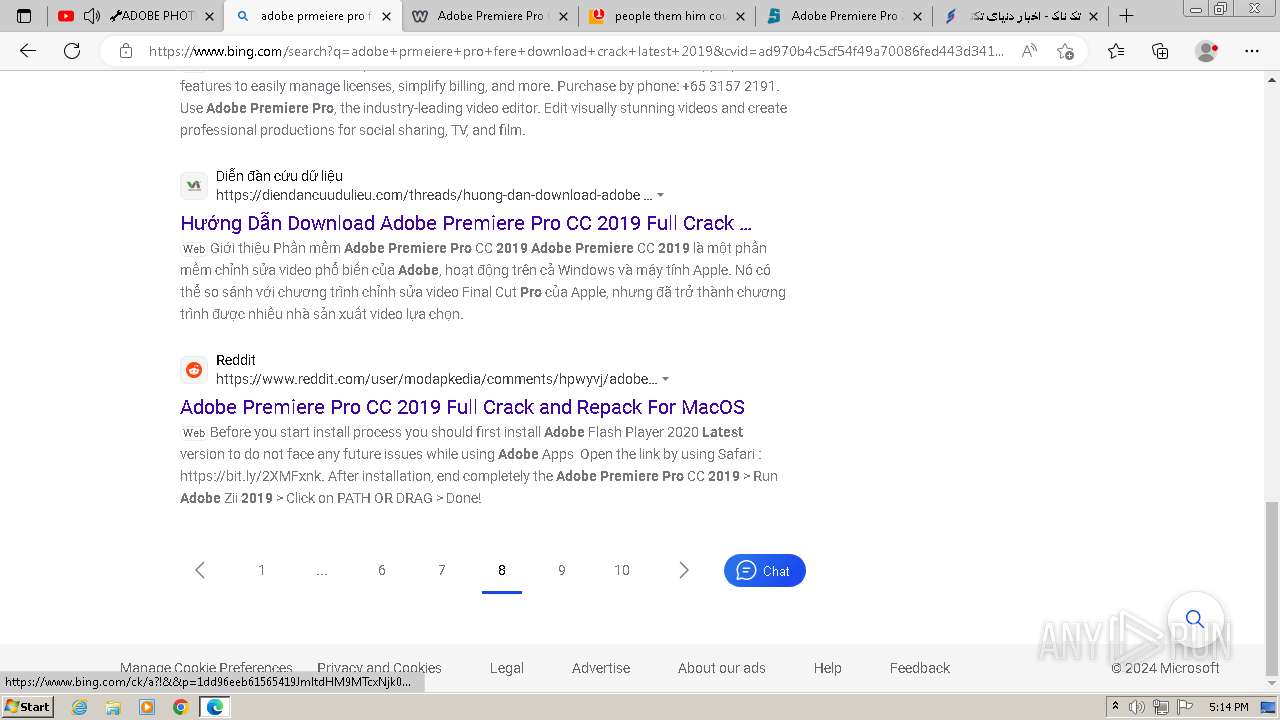
Task: Switch to the ADOBE PHOTO YouTube tab
Action: pyautogui.click(x=138, y=16)
